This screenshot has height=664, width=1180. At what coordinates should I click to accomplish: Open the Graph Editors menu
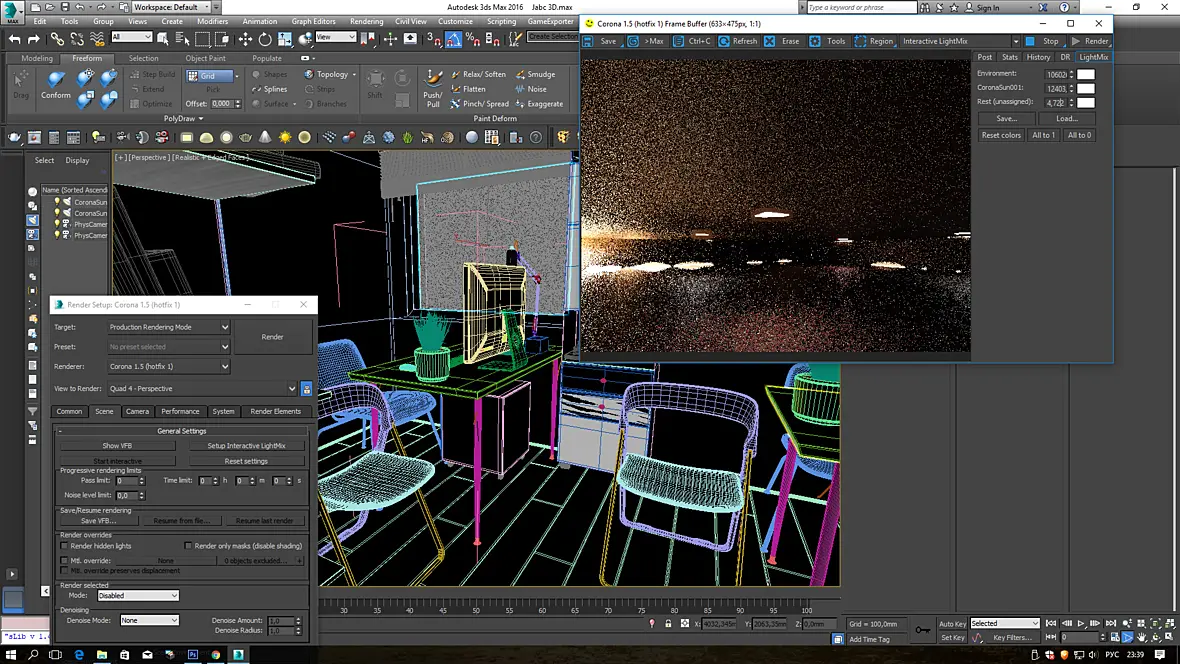[313, 21]
